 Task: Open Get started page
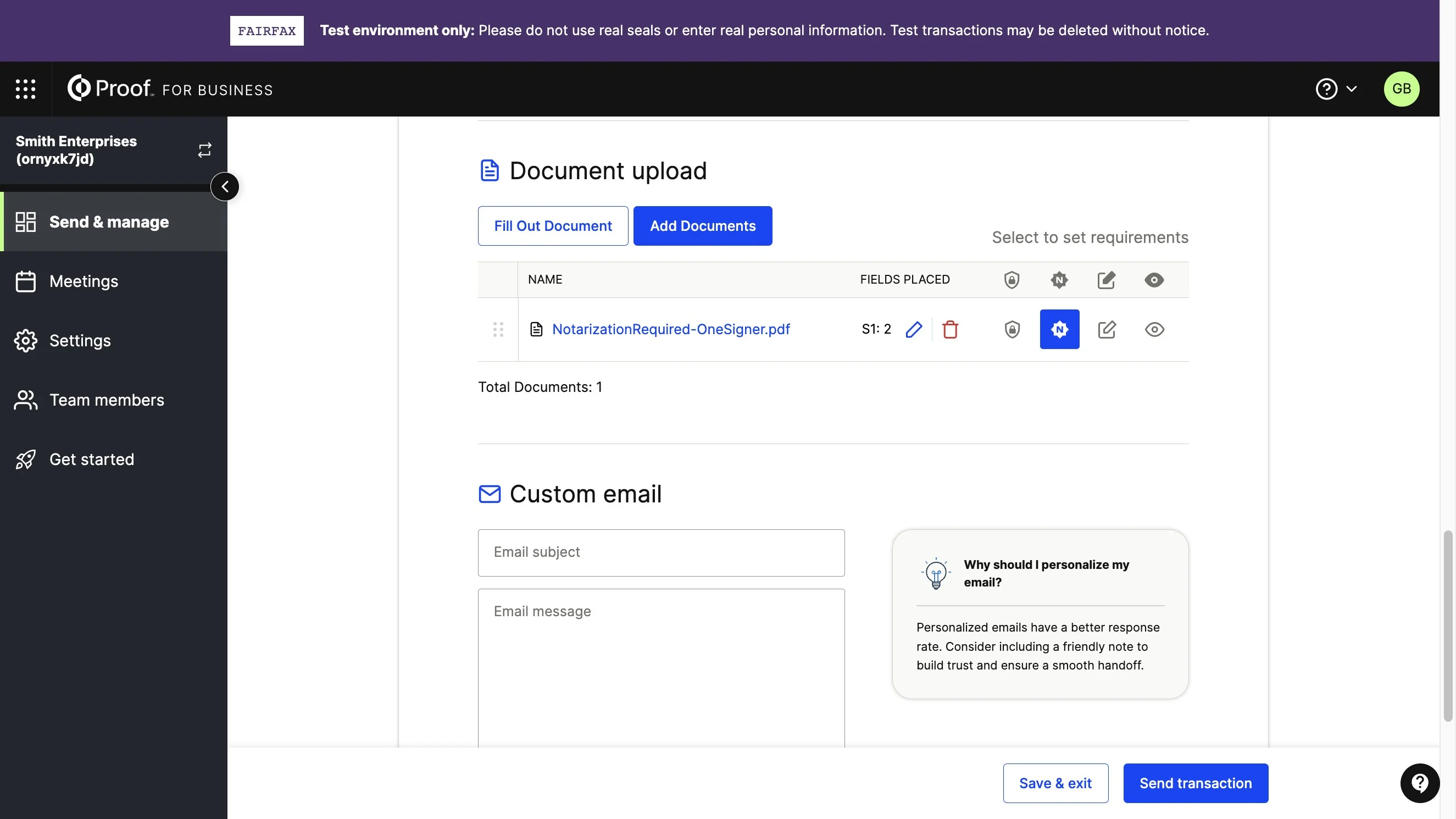tap(114, 460)
